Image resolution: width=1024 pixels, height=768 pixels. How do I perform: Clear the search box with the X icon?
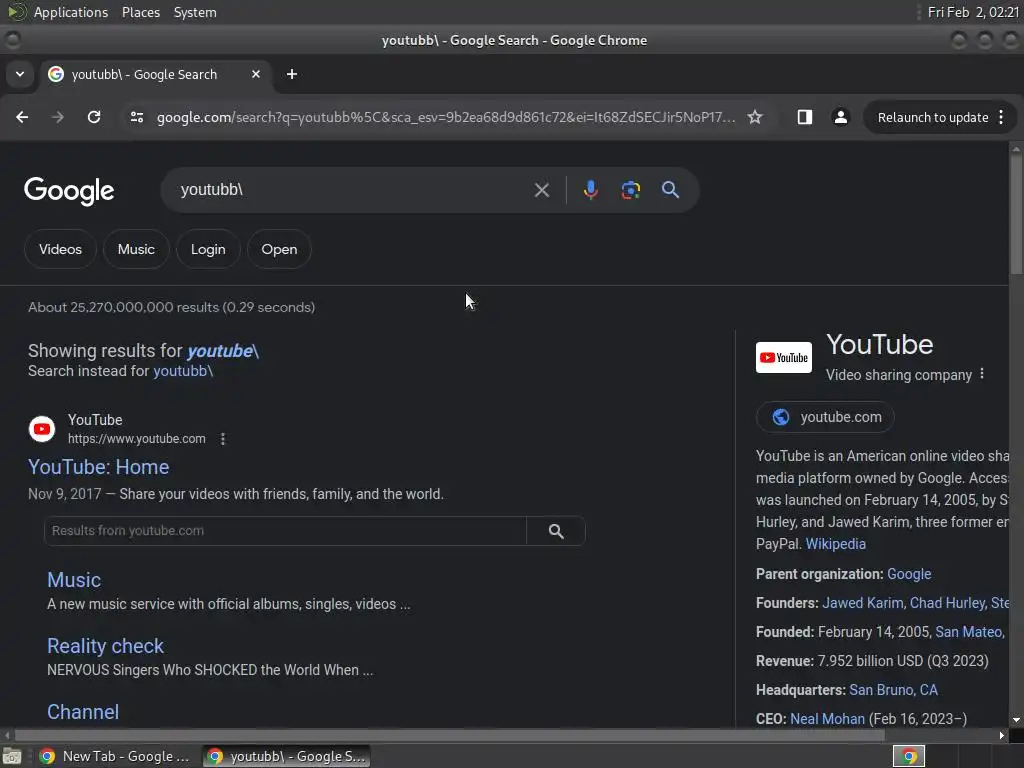[541, 190]
